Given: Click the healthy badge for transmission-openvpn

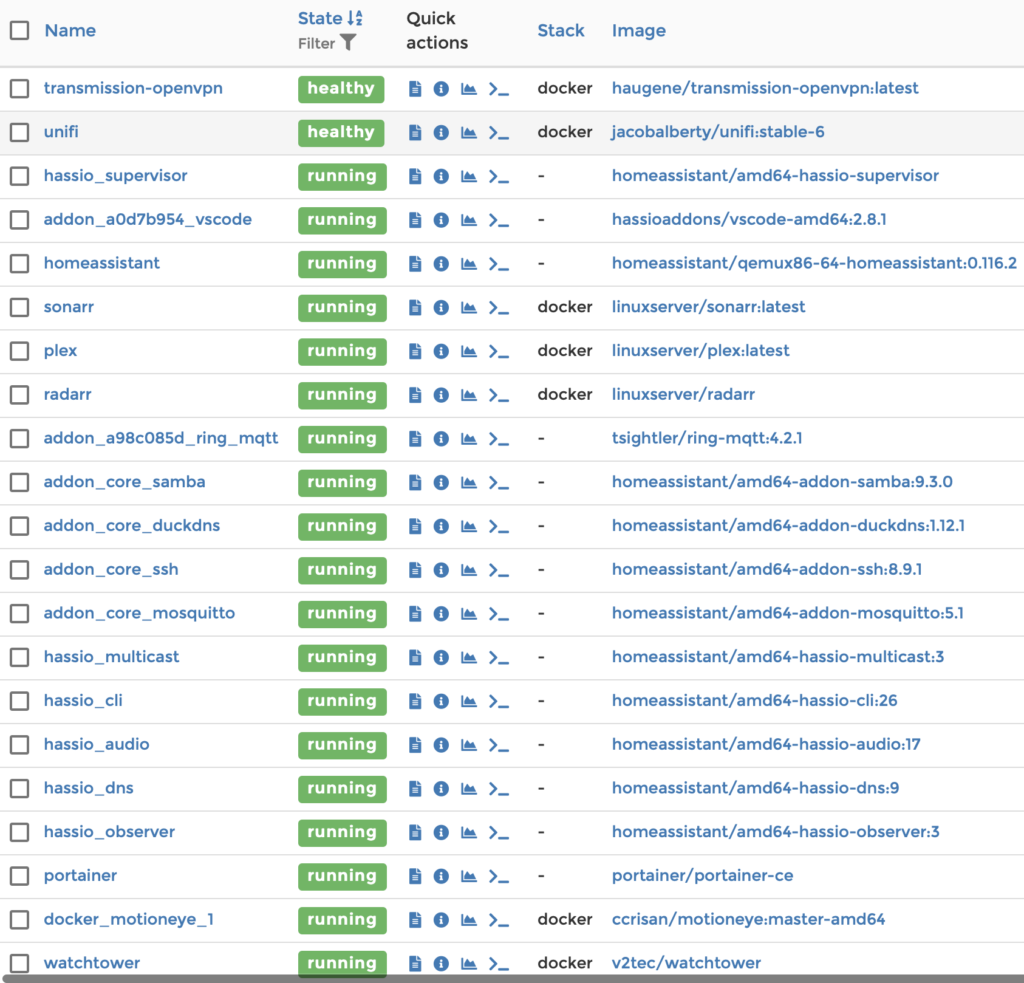Looking at the screenshot, I should coord(341,89).
